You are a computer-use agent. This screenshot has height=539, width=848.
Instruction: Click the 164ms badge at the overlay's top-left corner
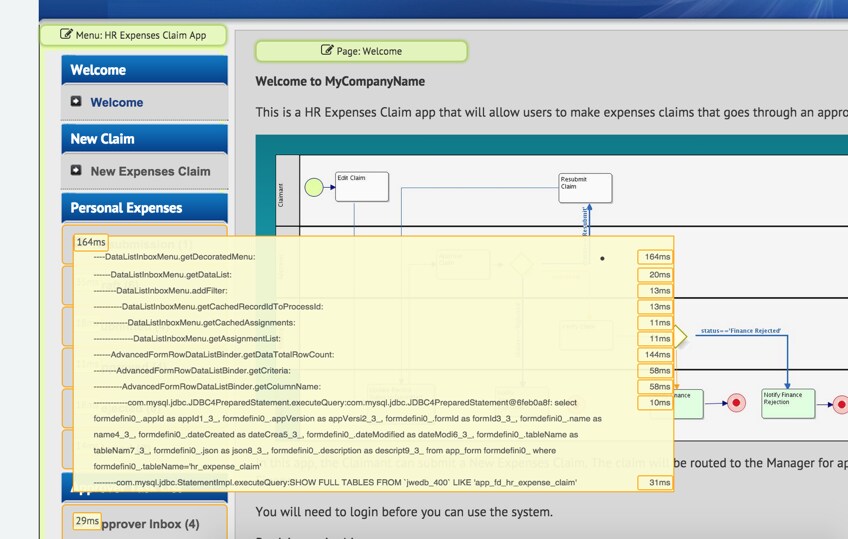click(x=91, y=242)
